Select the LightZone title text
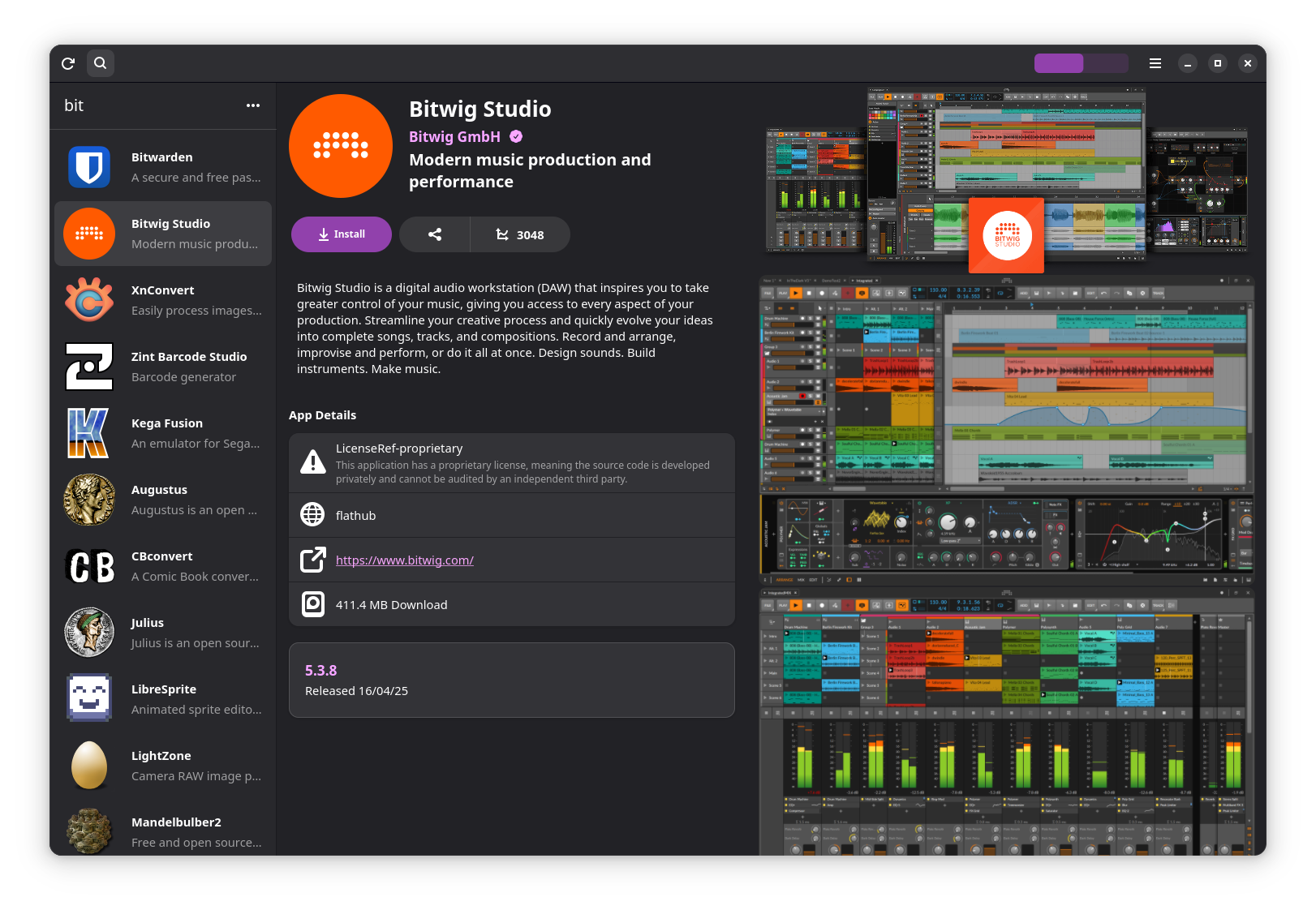Image resolution: width=1316 pixels, height=910 pixels. pyautogui.click(x=161, y=756)
